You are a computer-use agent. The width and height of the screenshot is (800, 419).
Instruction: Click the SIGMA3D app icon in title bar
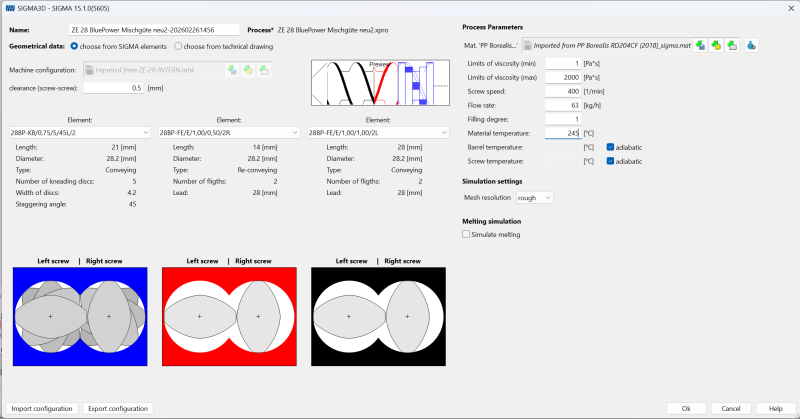pos(10,8)
